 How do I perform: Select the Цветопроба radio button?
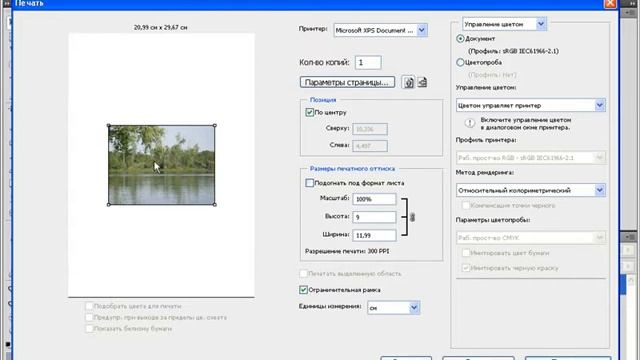460,62
